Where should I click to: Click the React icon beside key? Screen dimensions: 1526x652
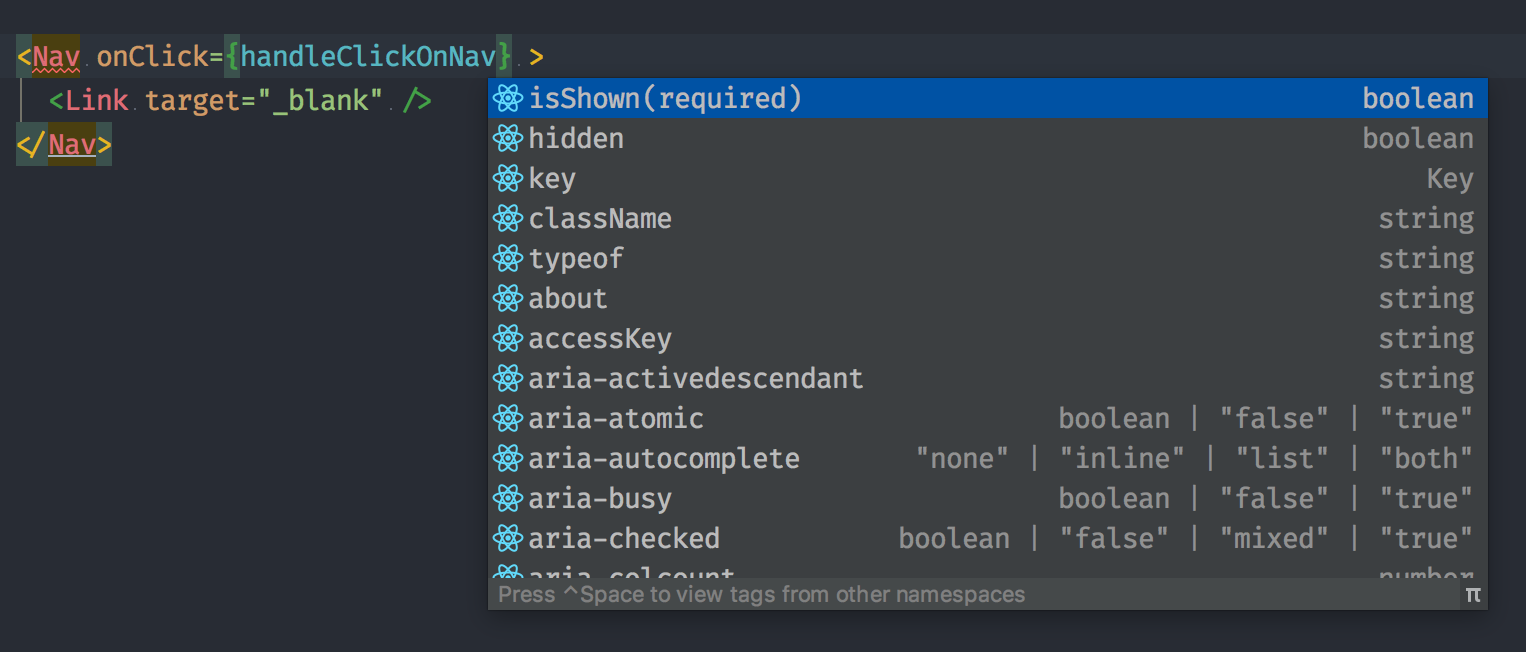tap(509, 178)
